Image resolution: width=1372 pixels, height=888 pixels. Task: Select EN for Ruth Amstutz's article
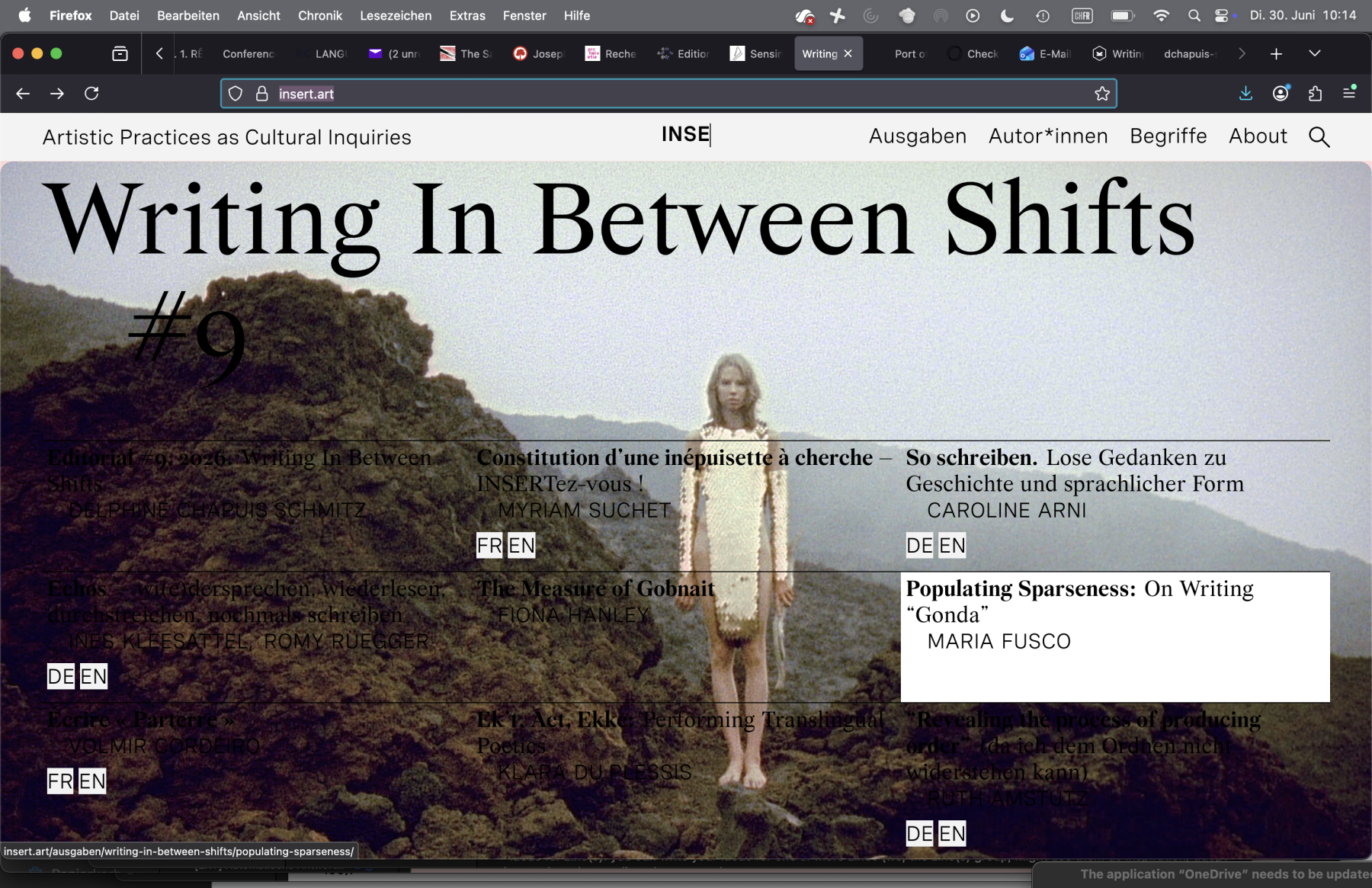tap(952, 833)
